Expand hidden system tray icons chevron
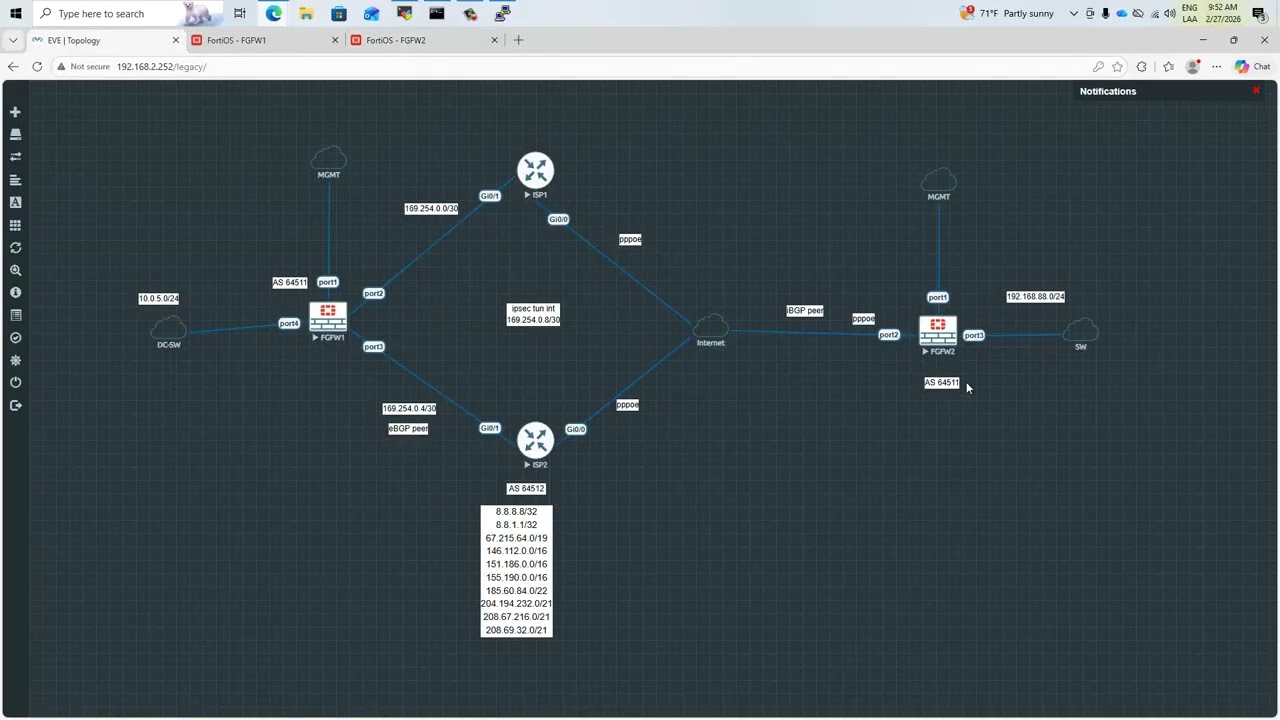 (1074, 13)
